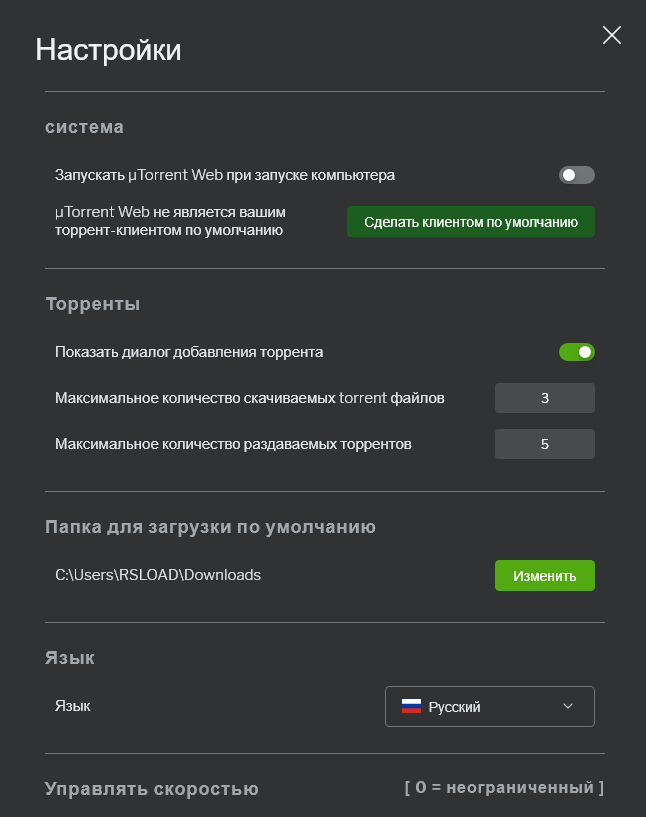Click the Управлять скоростью section heading
646x817 pixels.
coord(152,789)
